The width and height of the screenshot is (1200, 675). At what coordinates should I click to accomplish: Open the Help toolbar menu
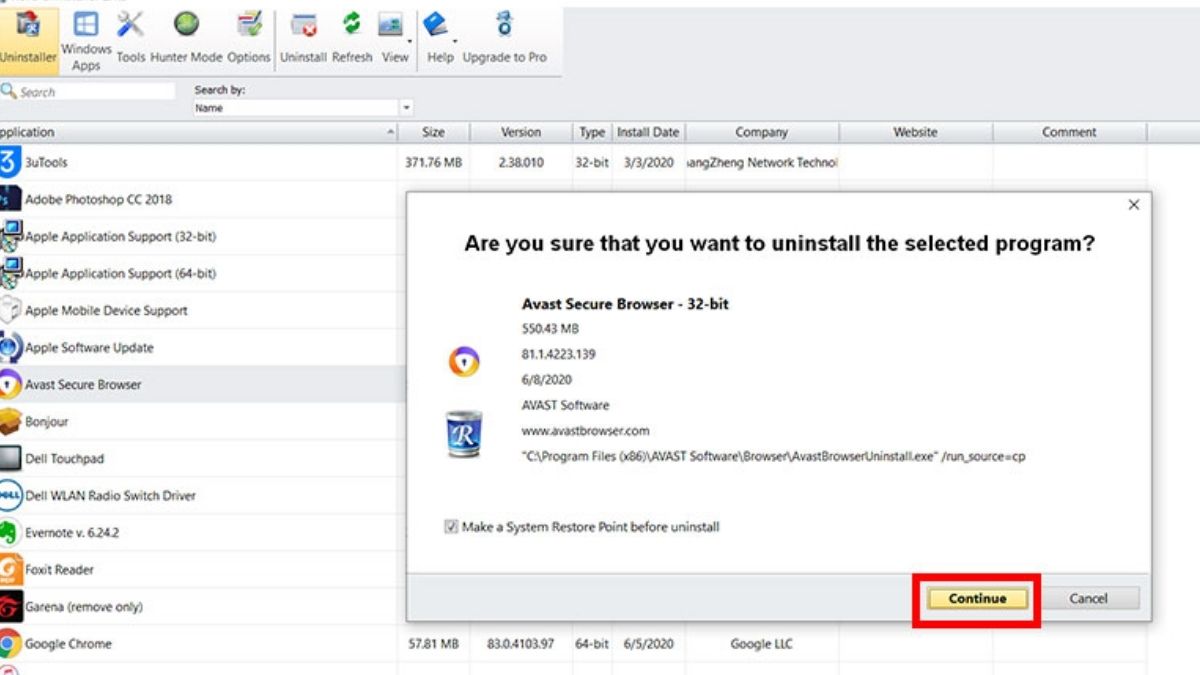point(439,40)
